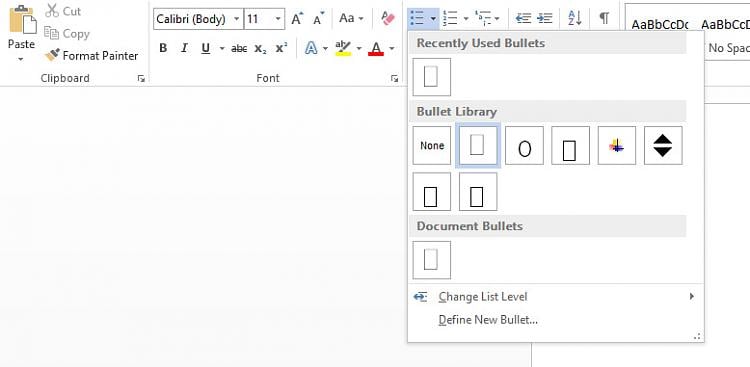Apply Text Effects outlined A icon
Viewport: 750px width, 367px height.
(311, 48)
